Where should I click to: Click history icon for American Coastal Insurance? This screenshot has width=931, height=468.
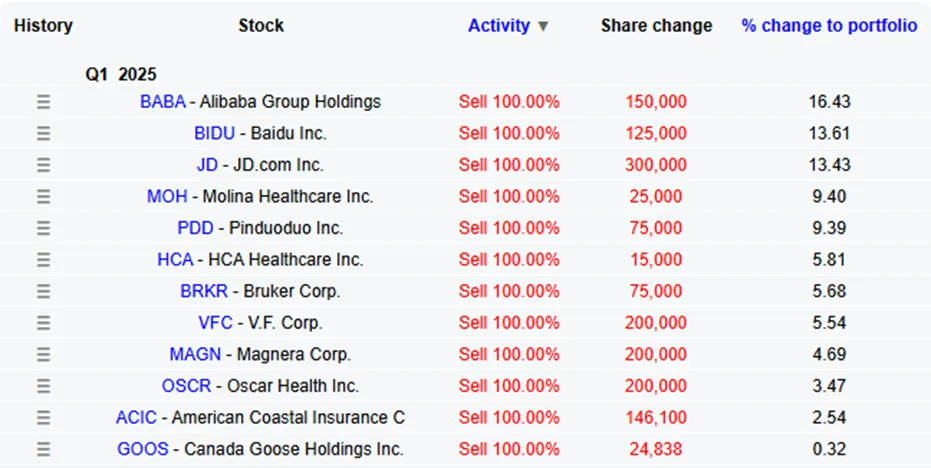coord(43,418)
